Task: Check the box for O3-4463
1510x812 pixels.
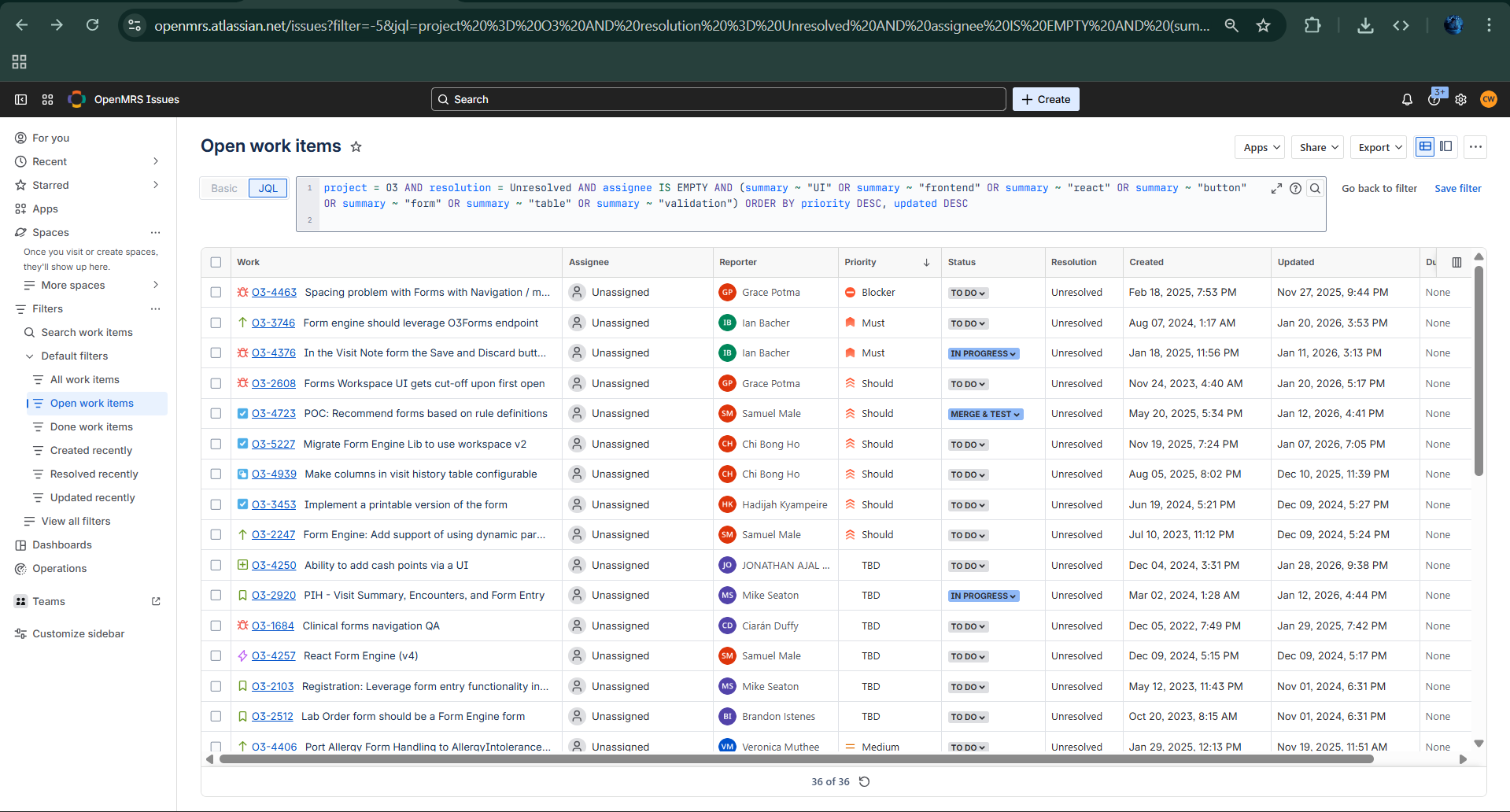Action: pyautogui.click(x=216, y=292)
